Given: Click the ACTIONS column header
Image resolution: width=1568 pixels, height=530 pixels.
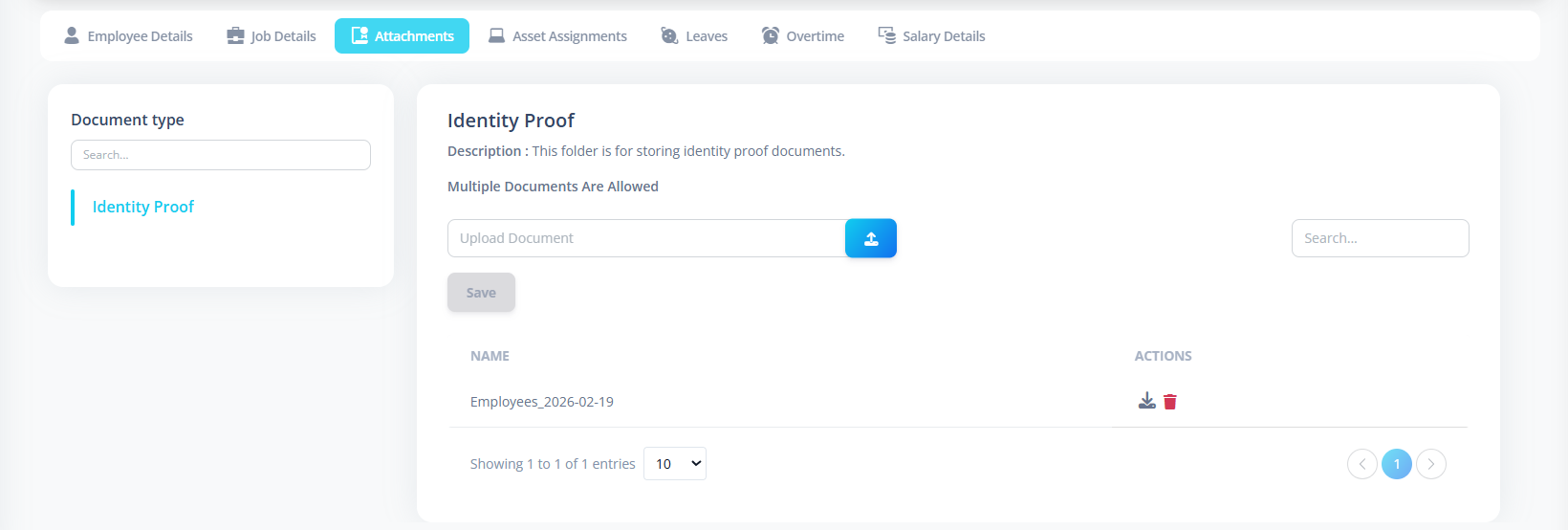Looking at the screenshot, I should pos(1163,356).
